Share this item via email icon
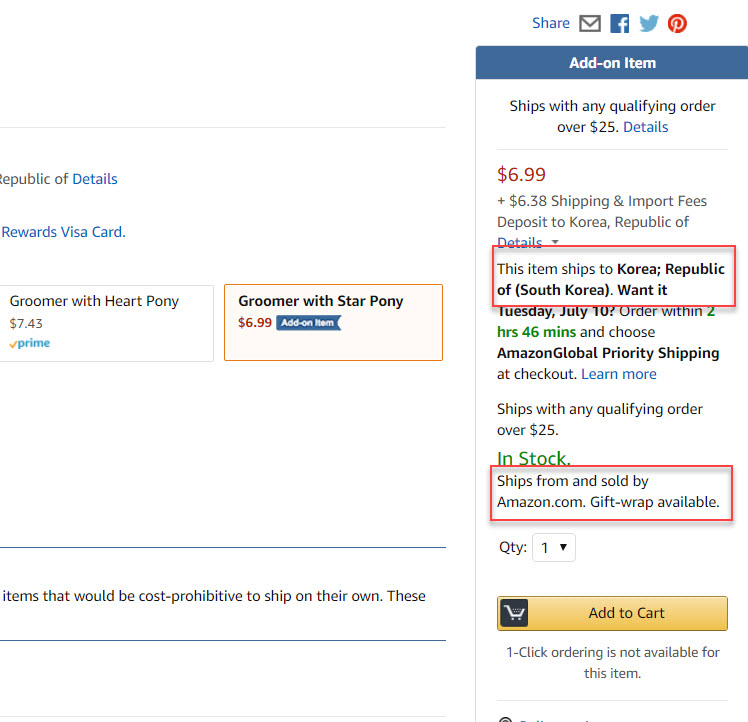The width and height of the screenshot is (748, 722). 590,23
